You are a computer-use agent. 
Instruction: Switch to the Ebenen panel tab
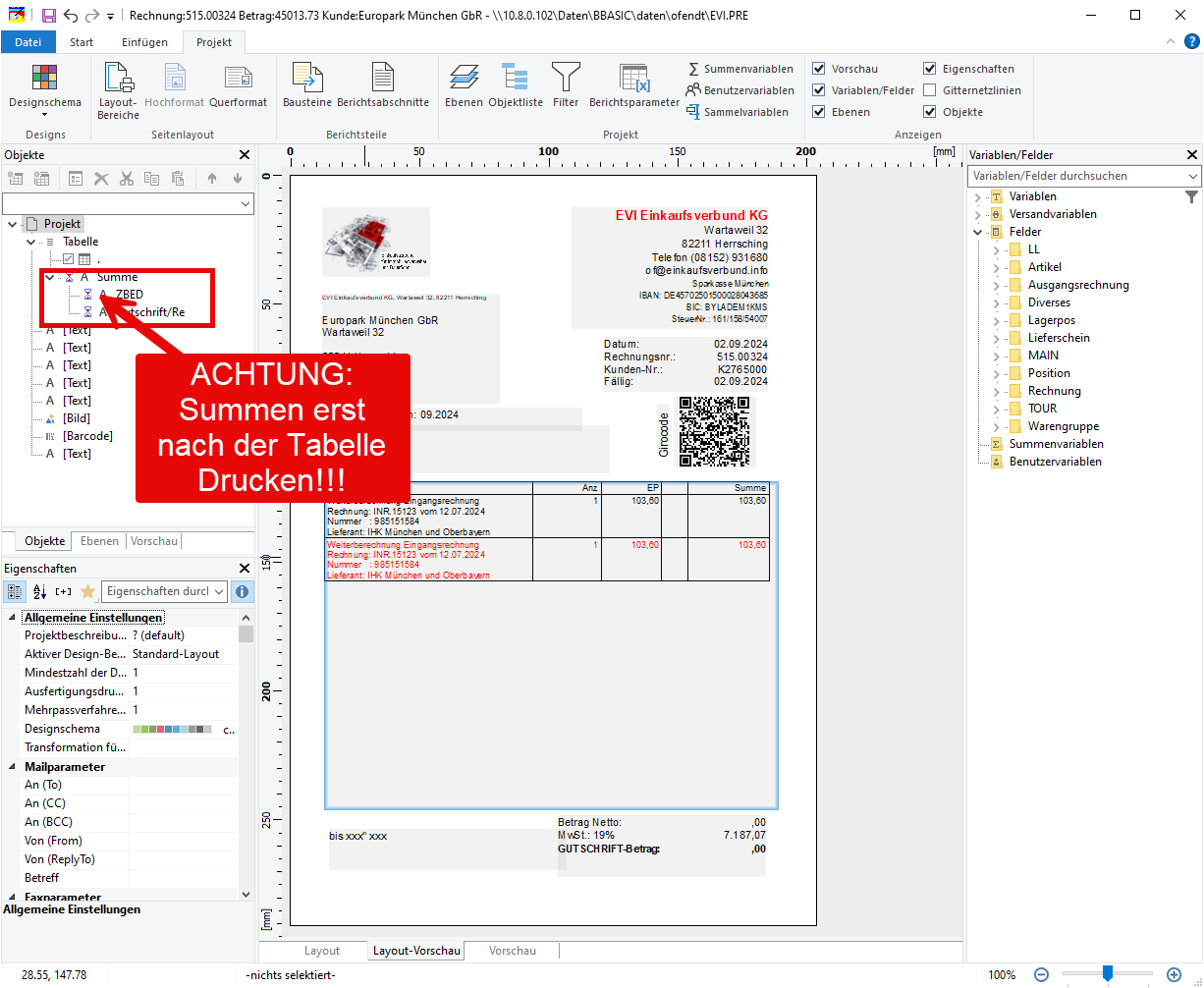(x=99, y=541)
